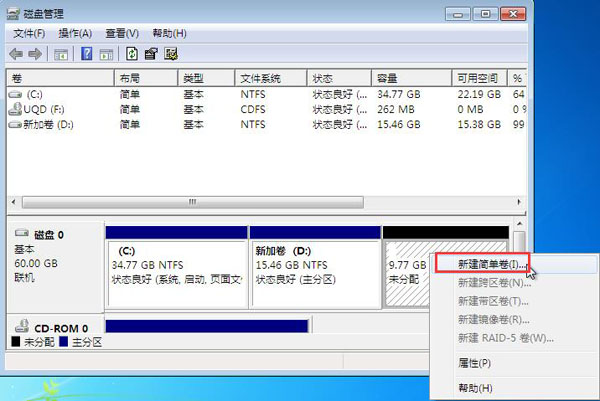600x401 pixels.
Task: Open the 查看(V) menu
Action: pos(121,34)
